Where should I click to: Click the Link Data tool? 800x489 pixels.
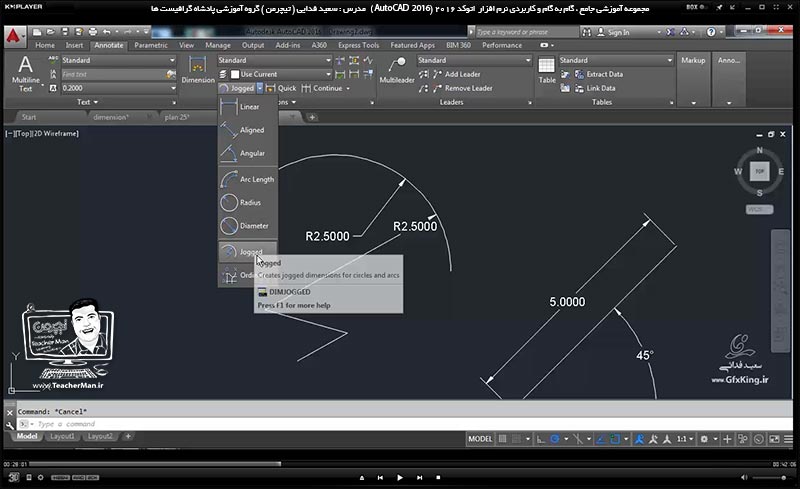[595, 88]
